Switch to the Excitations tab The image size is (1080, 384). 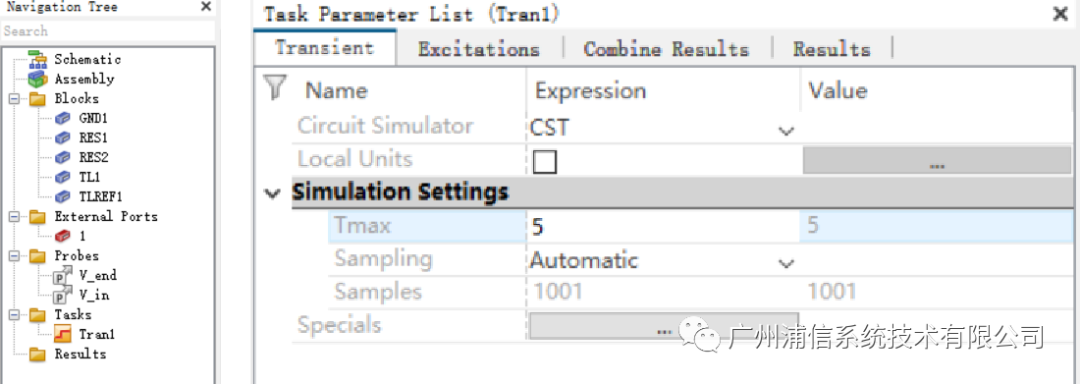pyautogui.click(x=479, y=50)
